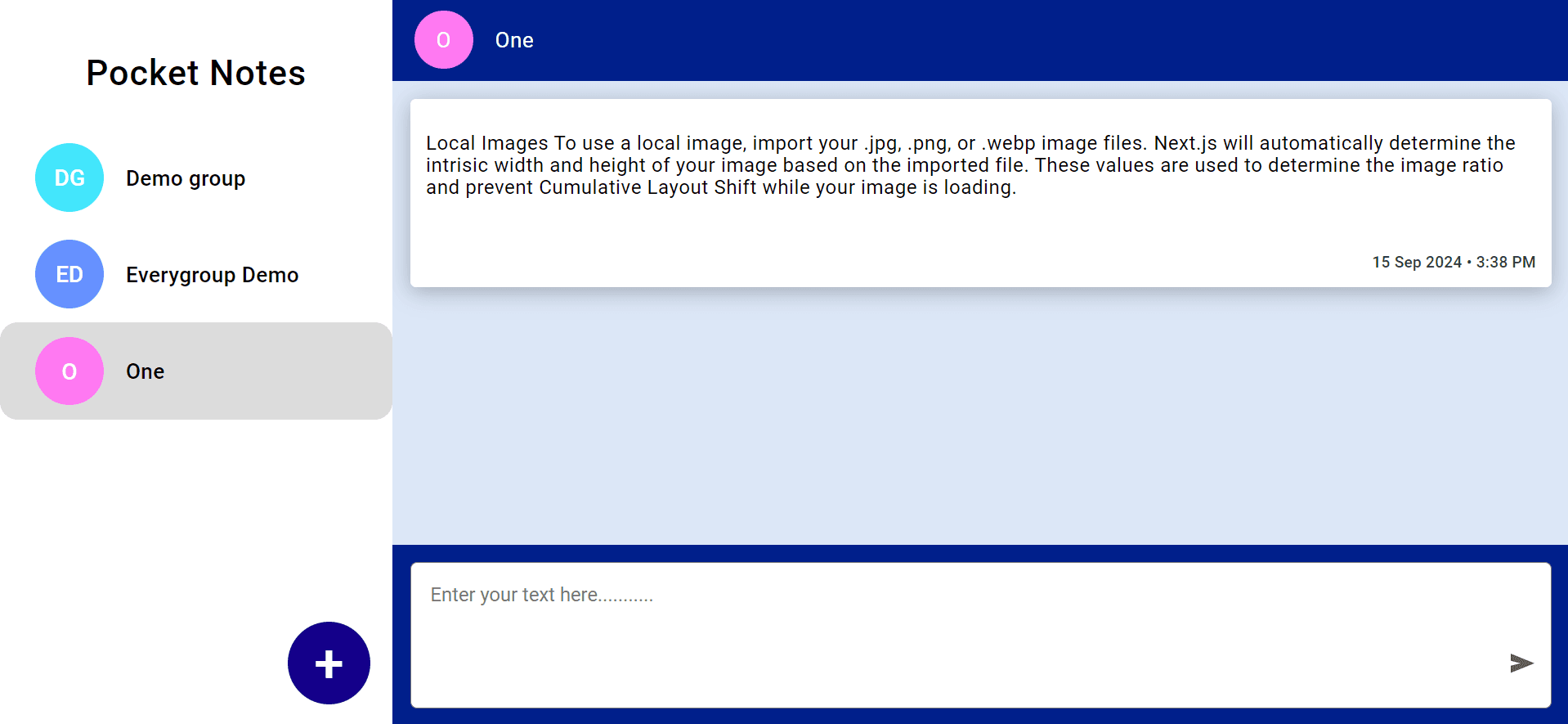Click the cyan DG avatar circle

click(x=69, y=178)
